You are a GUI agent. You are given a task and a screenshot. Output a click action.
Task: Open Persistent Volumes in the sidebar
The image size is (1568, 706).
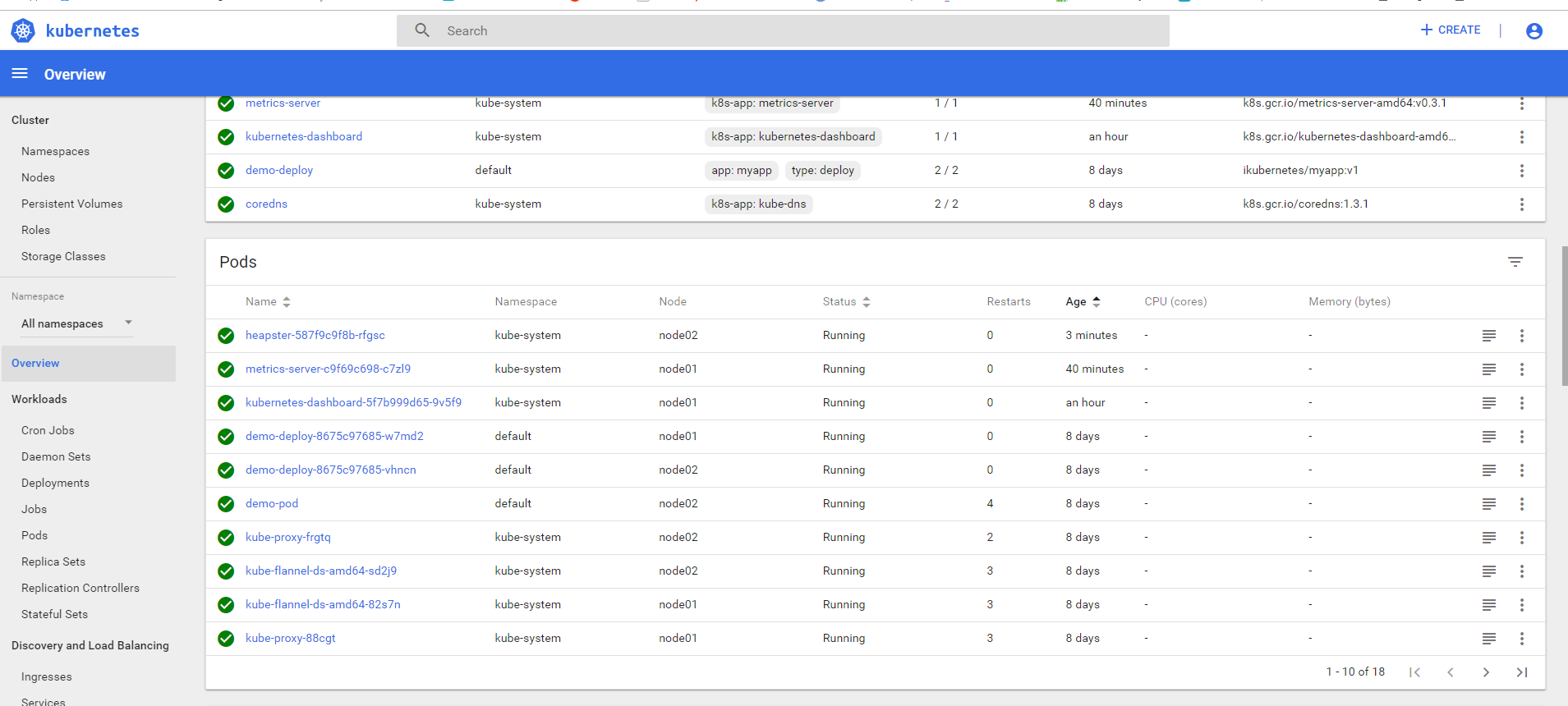pos(71,204)
